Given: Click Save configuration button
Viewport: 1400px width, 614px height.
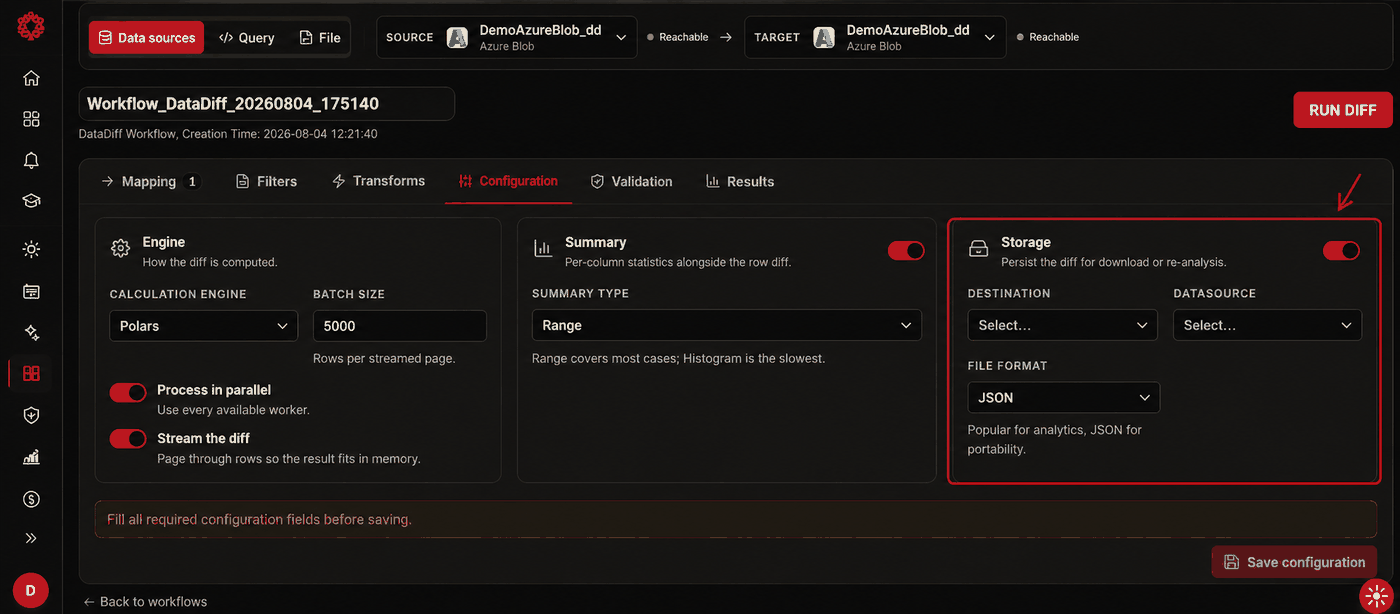Looking at the screenshot, I should tap(1294, 562).
